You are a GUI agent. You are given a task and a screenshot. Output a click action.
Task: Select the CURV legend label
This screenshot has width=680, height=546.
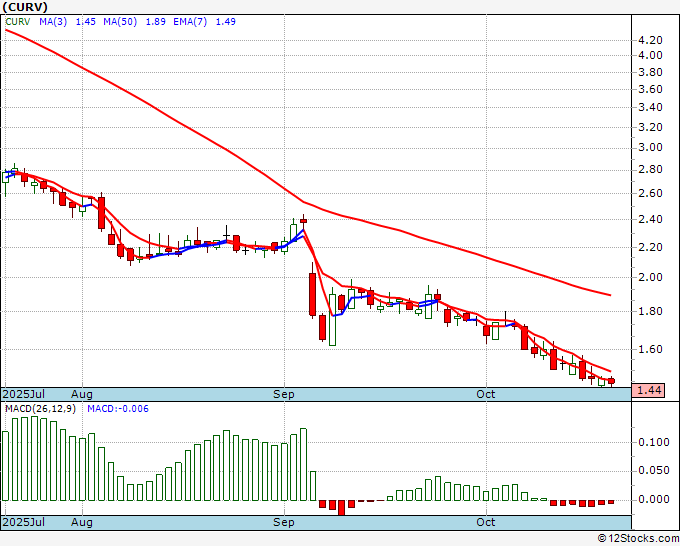(x=18, y=22)
